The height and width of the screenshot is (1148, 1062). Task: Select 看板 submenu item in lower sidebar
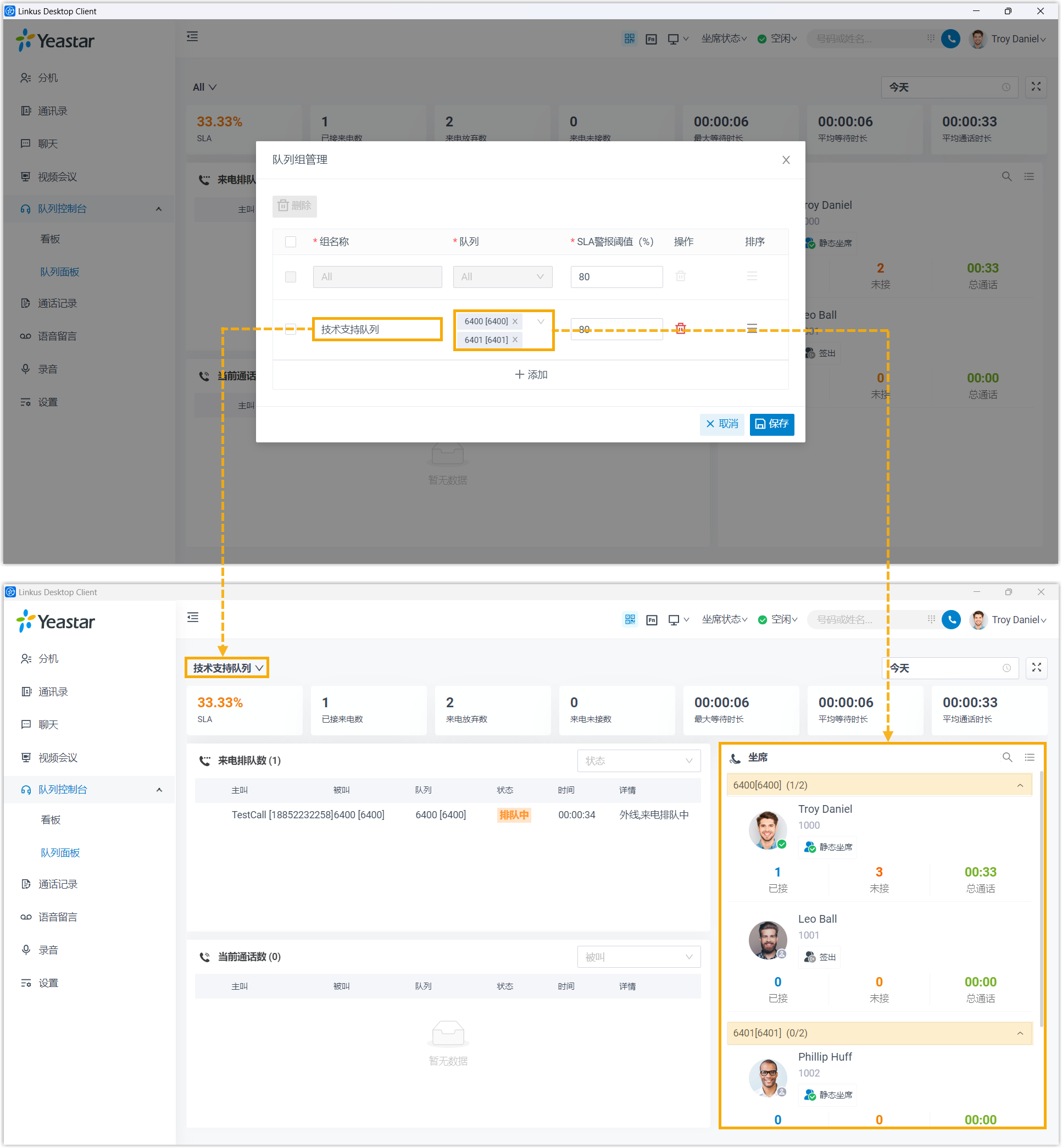tap(51, 820)
